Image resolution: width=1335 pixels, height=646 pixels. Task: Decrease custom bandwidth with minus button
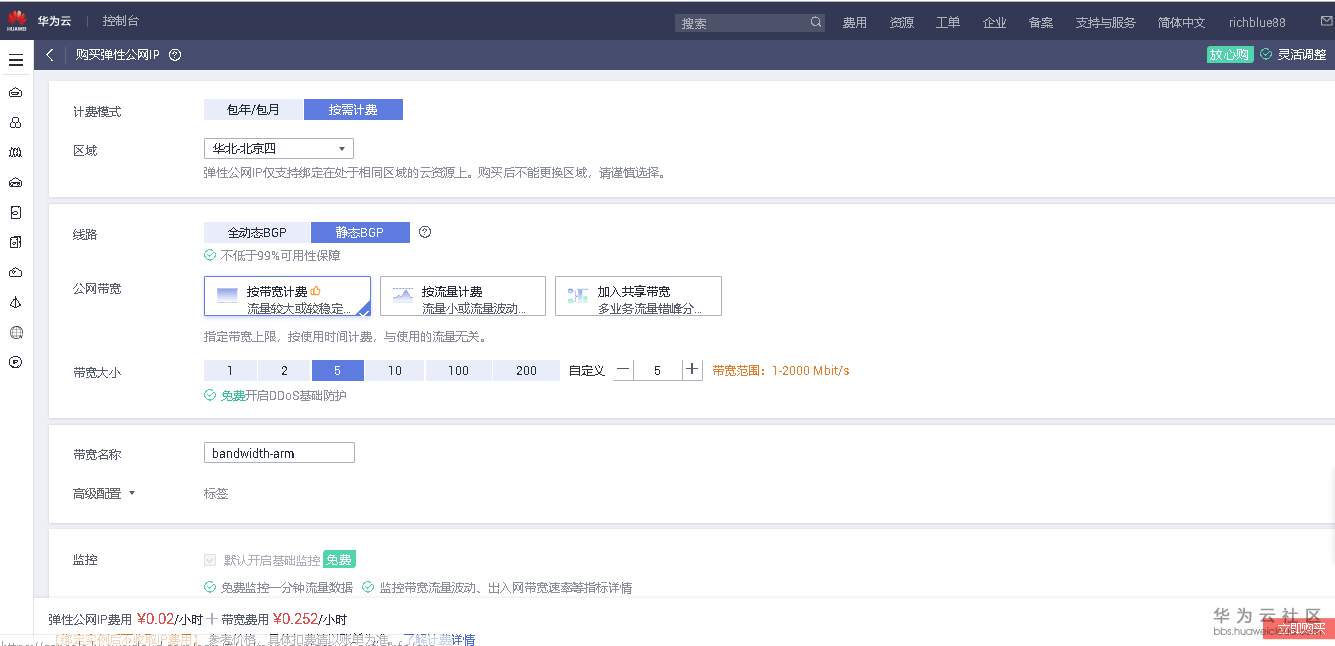[x=623, y=370]
